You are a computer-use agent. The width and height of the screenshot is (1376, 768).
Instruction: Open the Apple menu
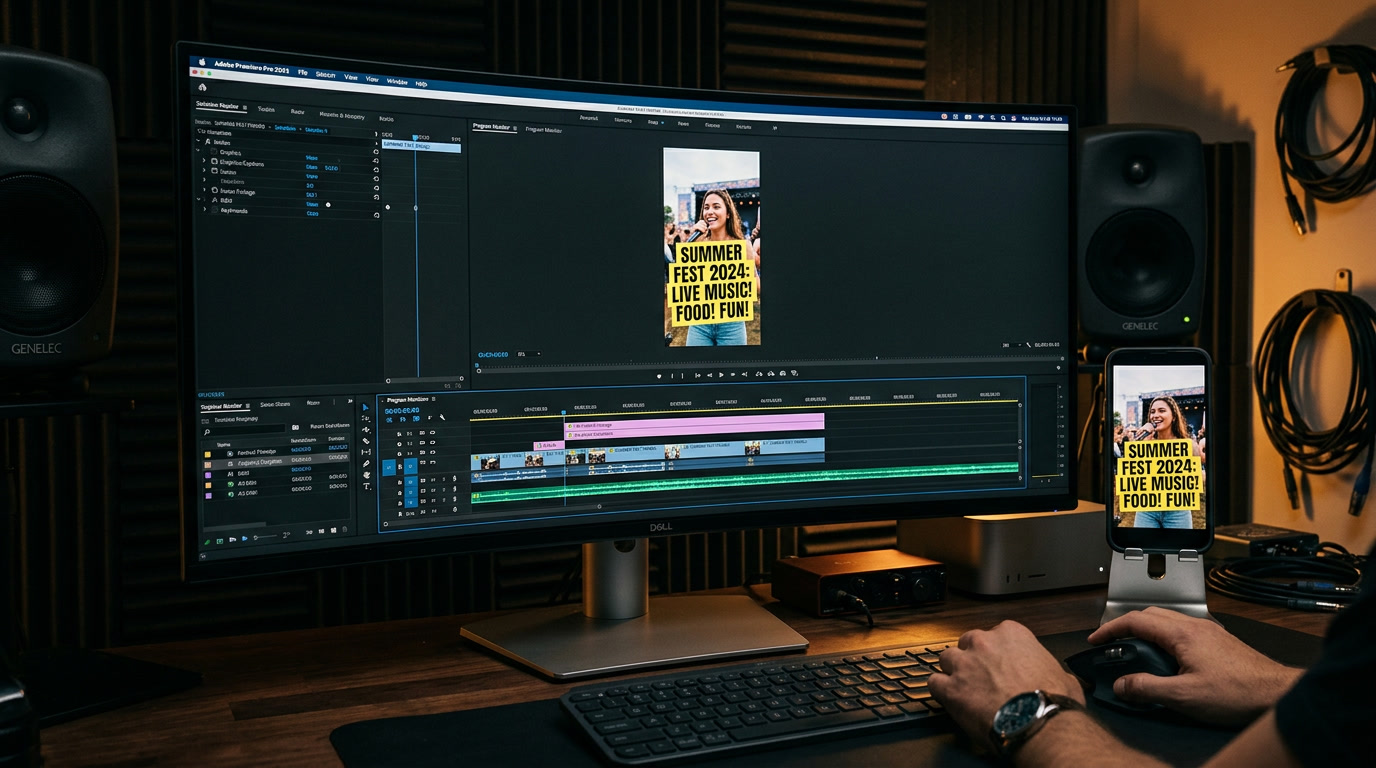(x=202, y=62)
